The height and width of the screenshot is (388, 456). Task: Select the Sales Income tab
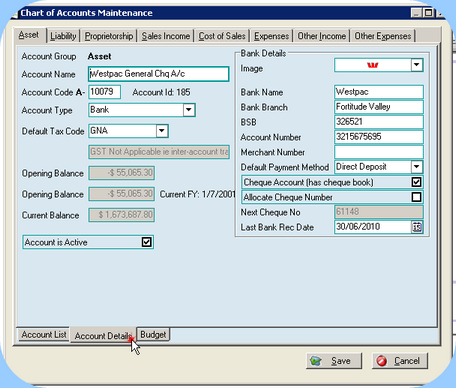[166, 36]
